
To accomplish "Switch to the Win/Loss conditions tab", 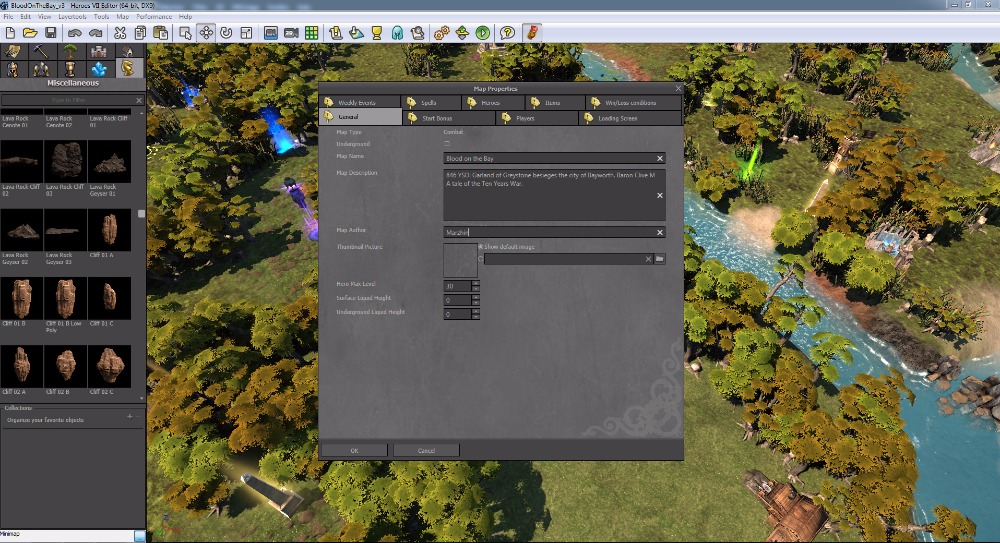I will point(630,103).
